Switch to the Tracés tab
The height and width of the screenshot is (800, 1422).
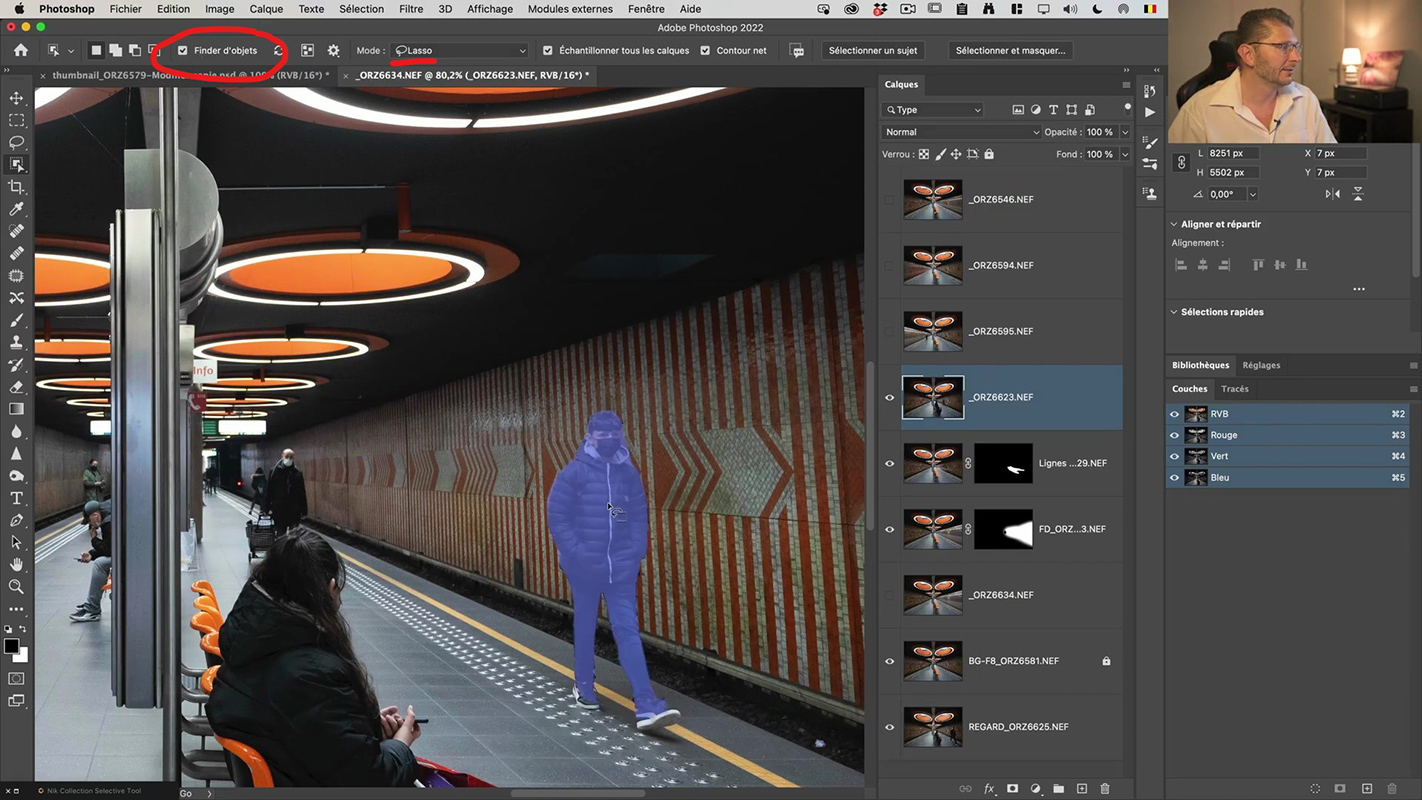pyautogui.click(x=1234, y=389)
